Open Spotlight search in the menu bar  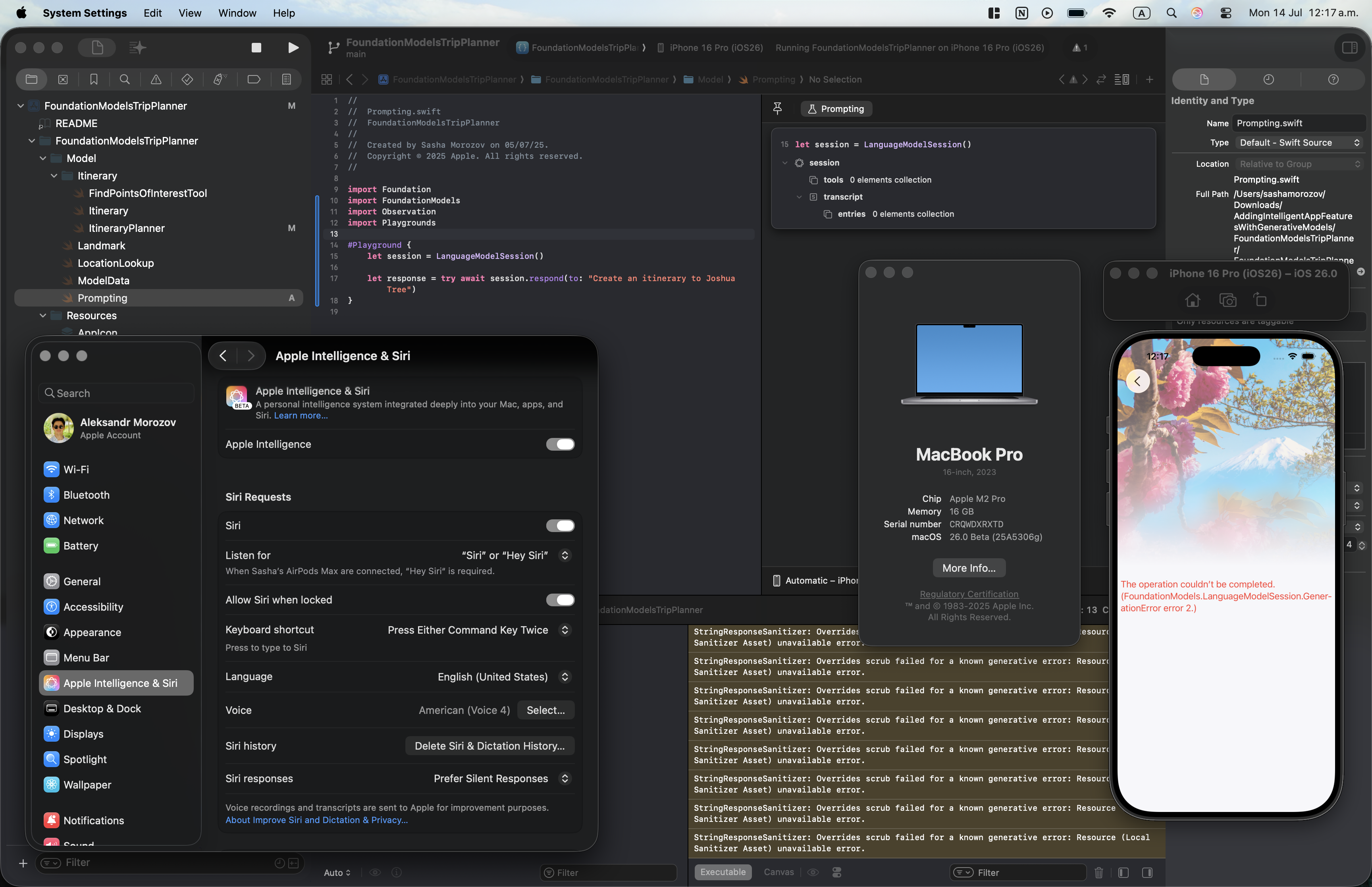coord(1171,13)
